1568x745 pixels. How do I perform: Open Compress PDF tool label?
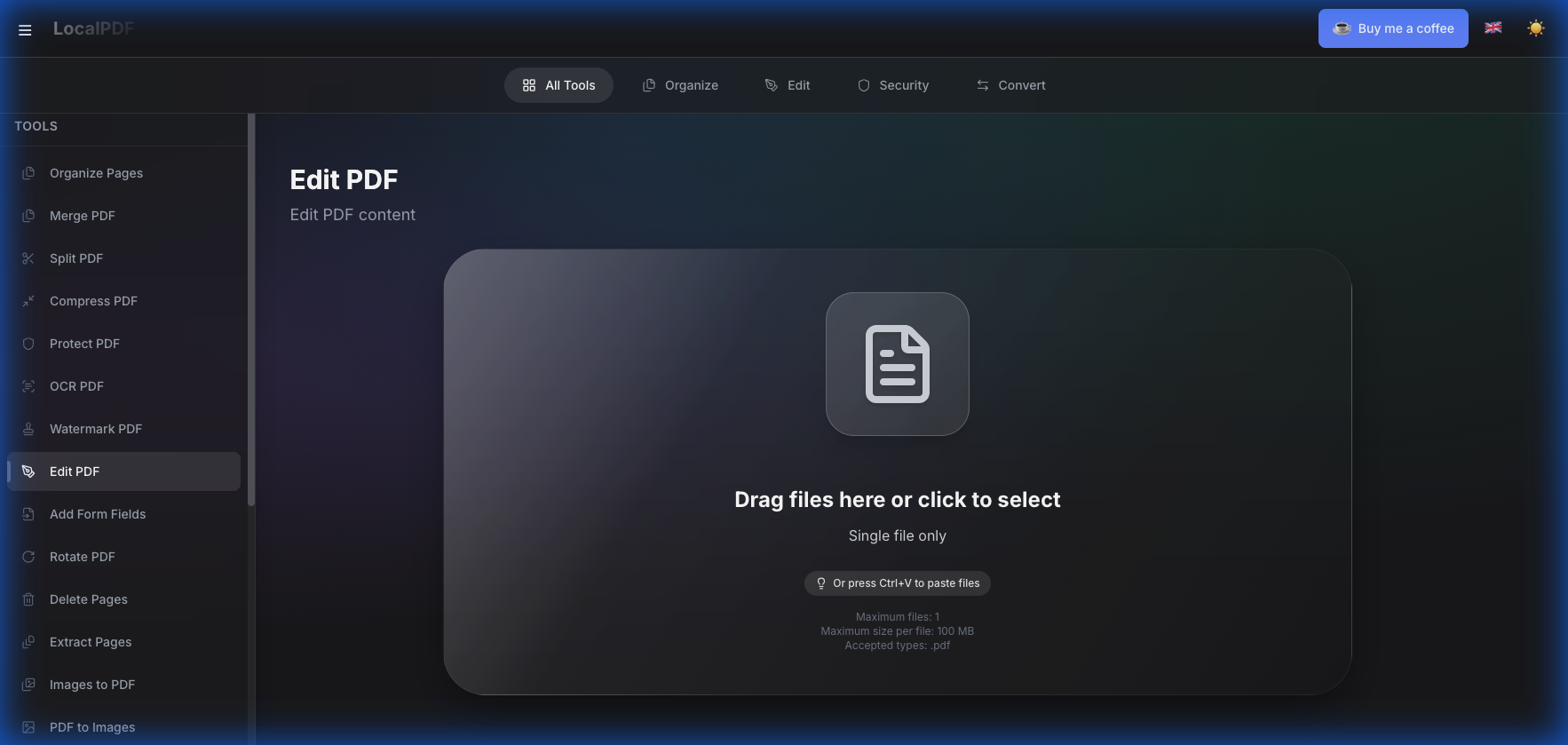click(93, 301)
